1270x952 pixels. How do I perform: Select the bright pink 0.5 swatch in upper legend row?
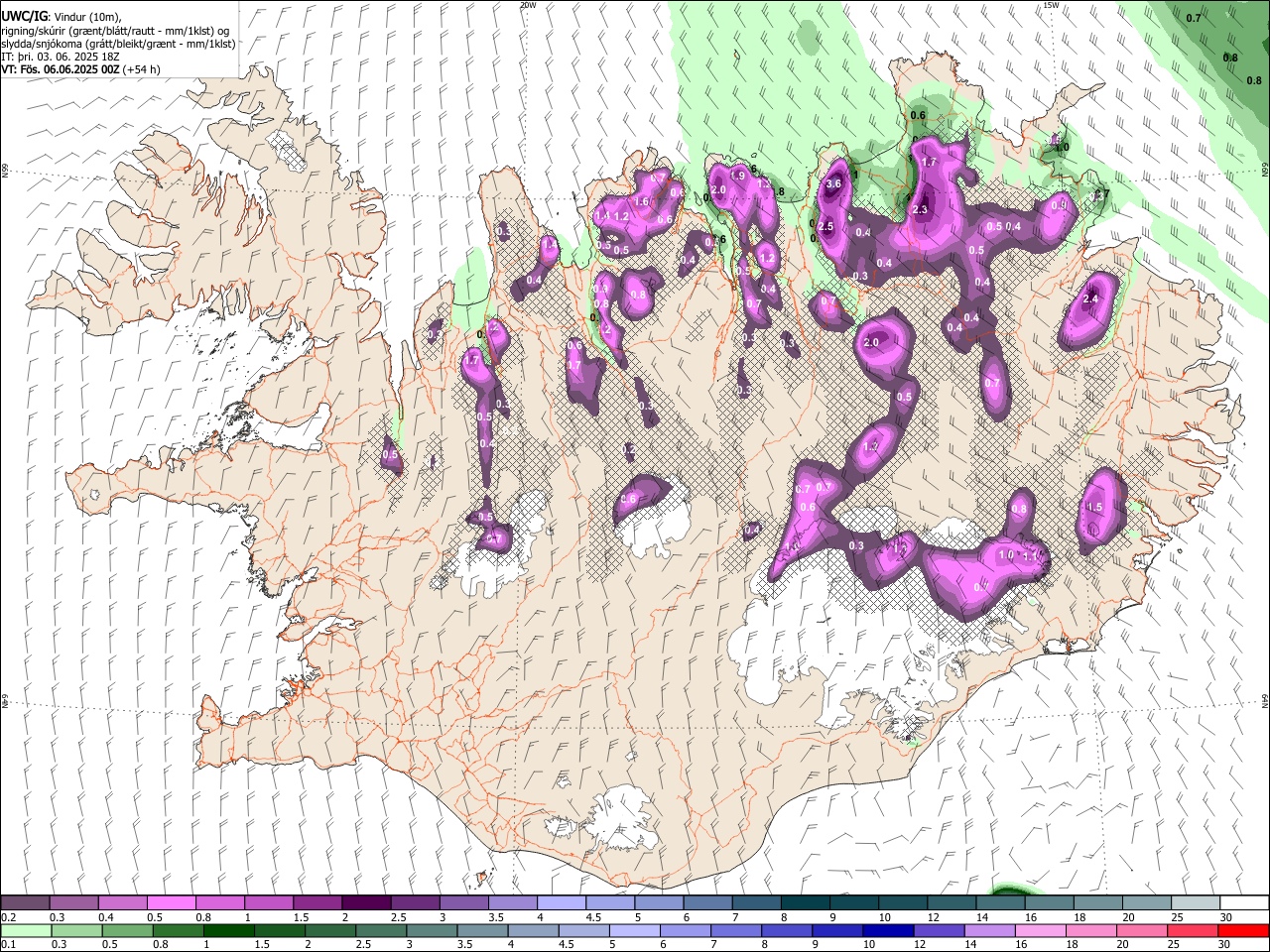[x=171, y=903]
